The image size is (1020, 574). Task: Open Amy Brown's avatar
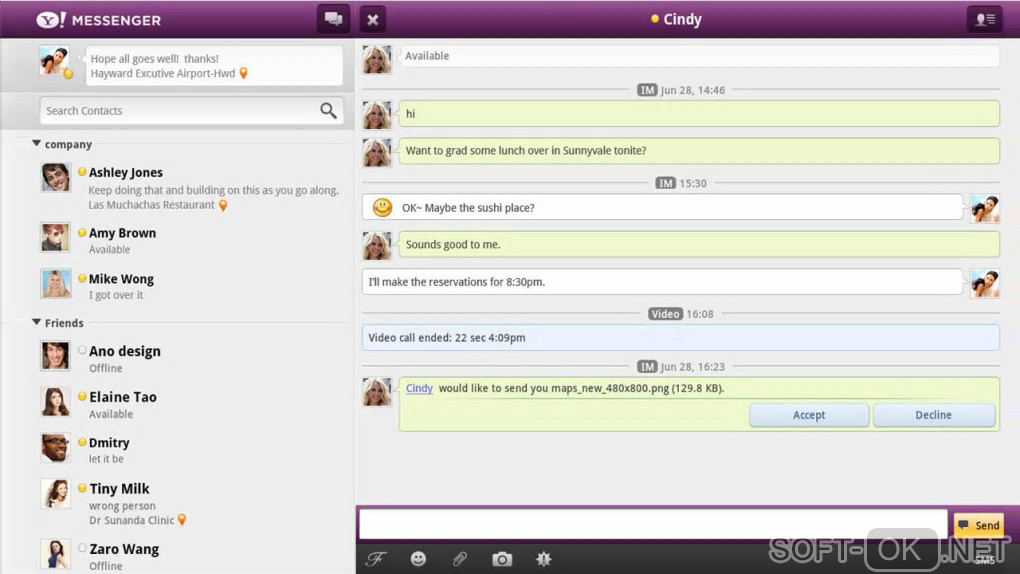pyautogui.click(x=55, y=238)
